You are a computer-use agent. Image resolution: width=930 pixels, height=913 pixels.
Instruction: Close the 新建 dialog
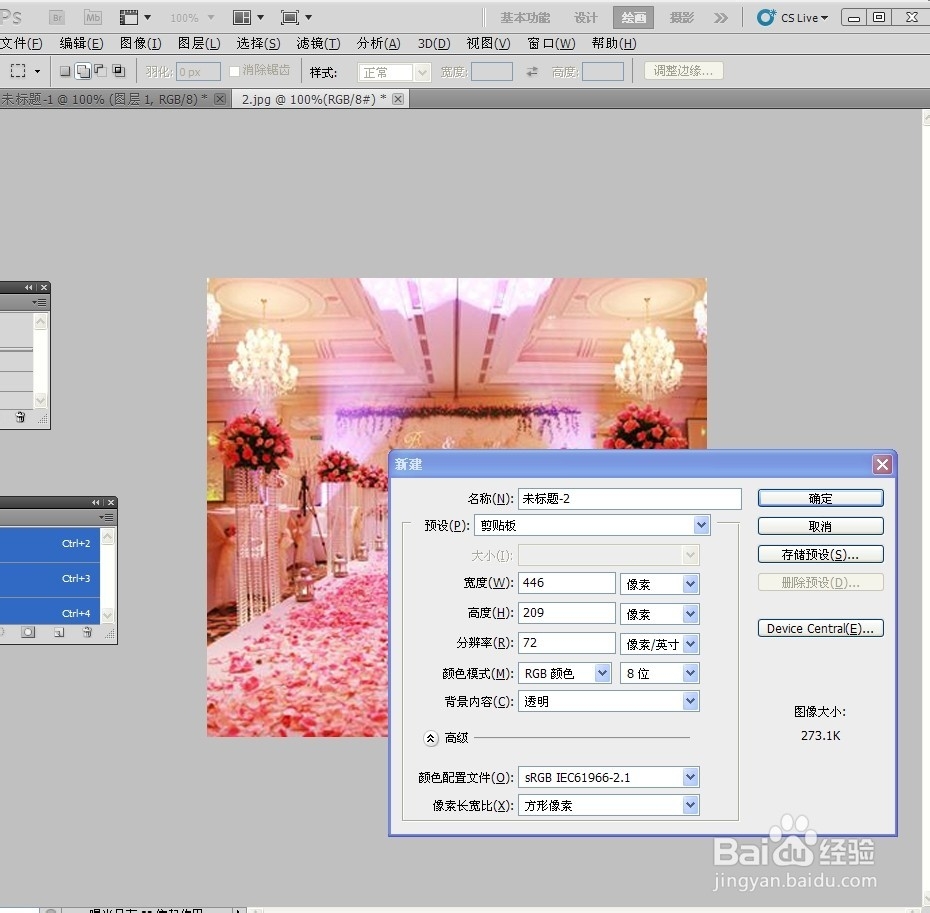pyautogui.click(x=882, y=465)
